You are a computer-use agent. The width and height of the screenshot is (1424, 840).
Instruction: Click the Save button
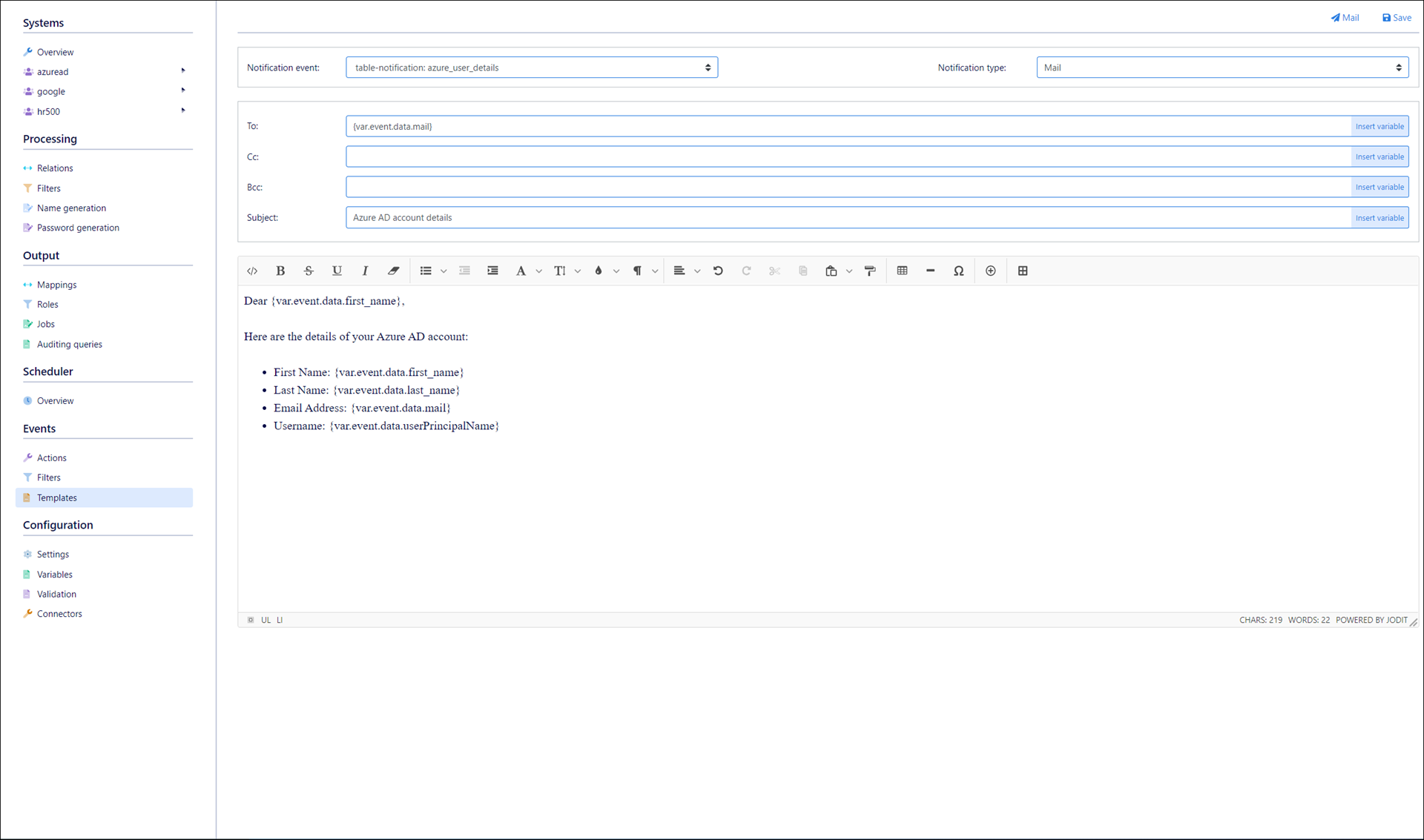tap(1397, 18)
